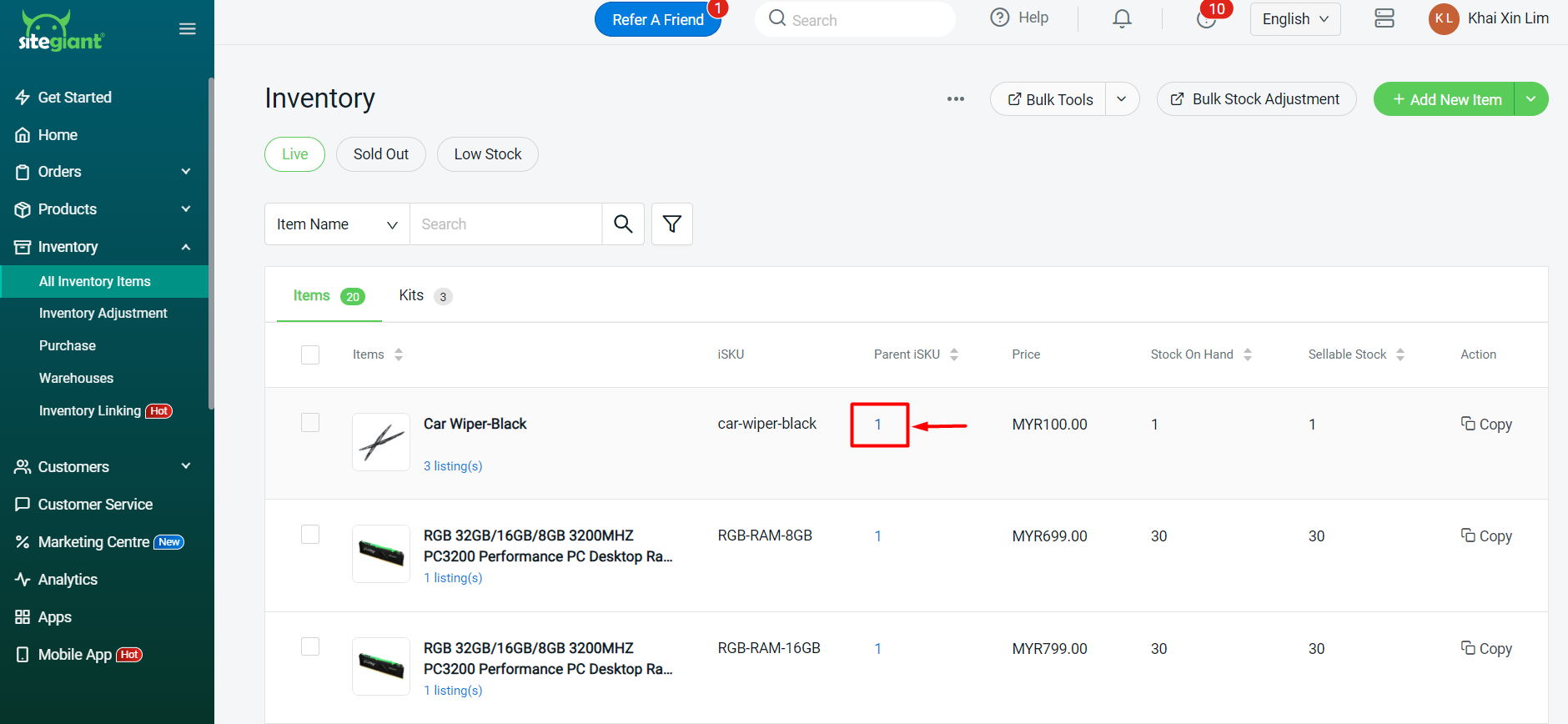Viewport: 1568px width, 724px height.
Task: Copy the Car Wiper-Black item
Action: (x=1485, y=424)
